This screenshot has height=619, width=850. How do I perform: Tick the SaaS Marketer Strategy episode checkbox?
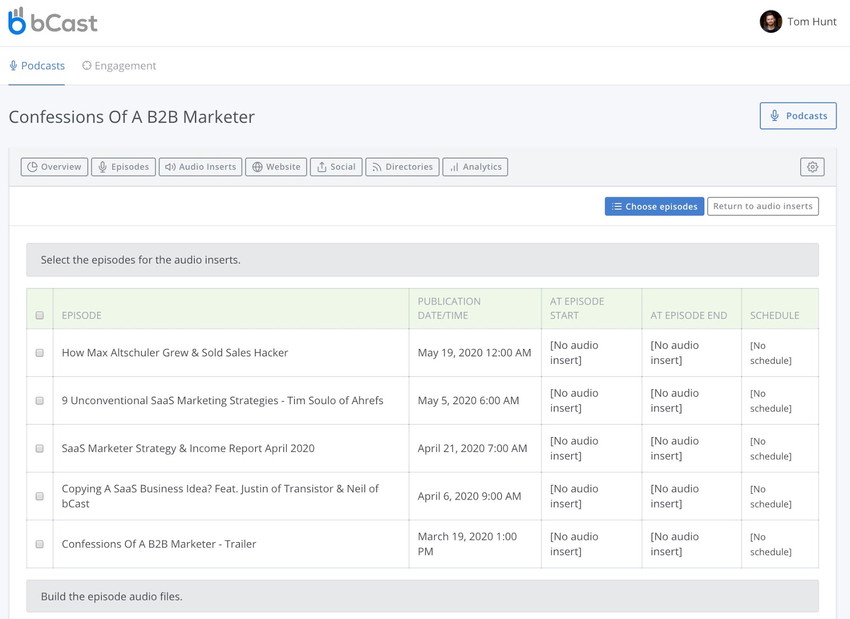tap(39, 448)
